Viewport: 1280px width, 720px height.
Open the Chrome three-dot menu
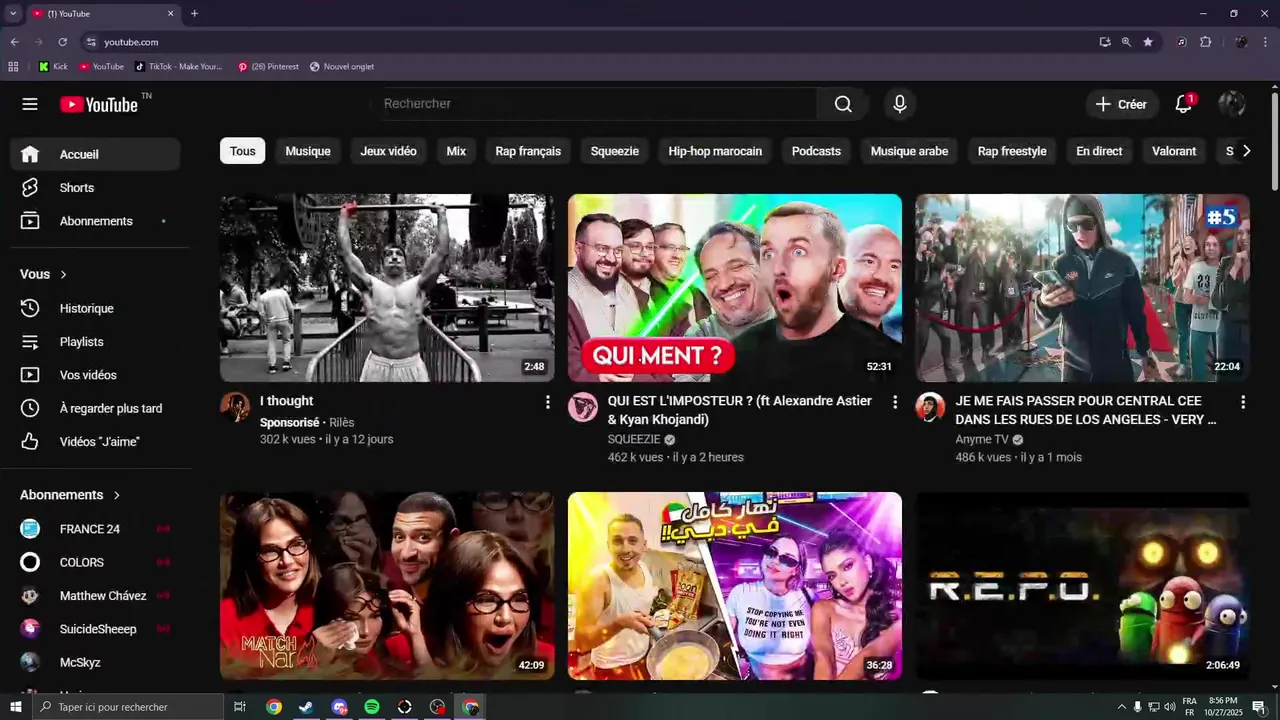coord(1266,42)
